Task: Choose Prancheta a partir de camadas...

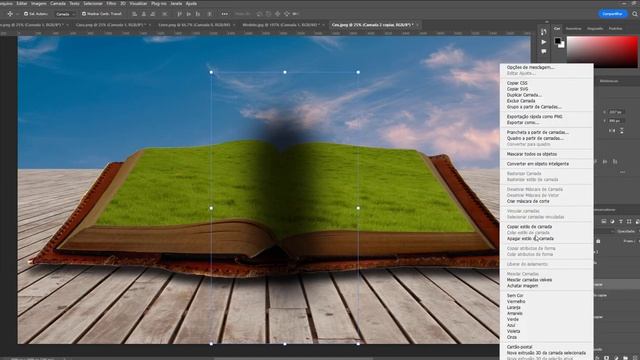Action: (538, 132)
